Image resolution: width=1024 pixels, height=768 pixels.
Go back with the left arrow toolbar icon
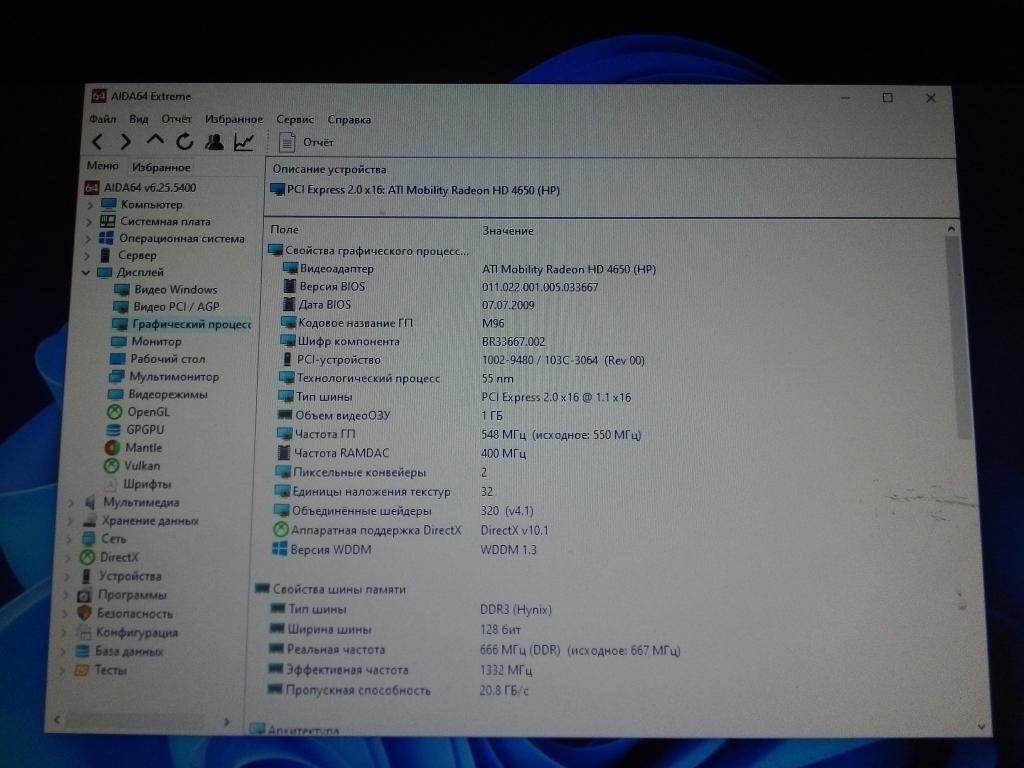coord(97,142)
